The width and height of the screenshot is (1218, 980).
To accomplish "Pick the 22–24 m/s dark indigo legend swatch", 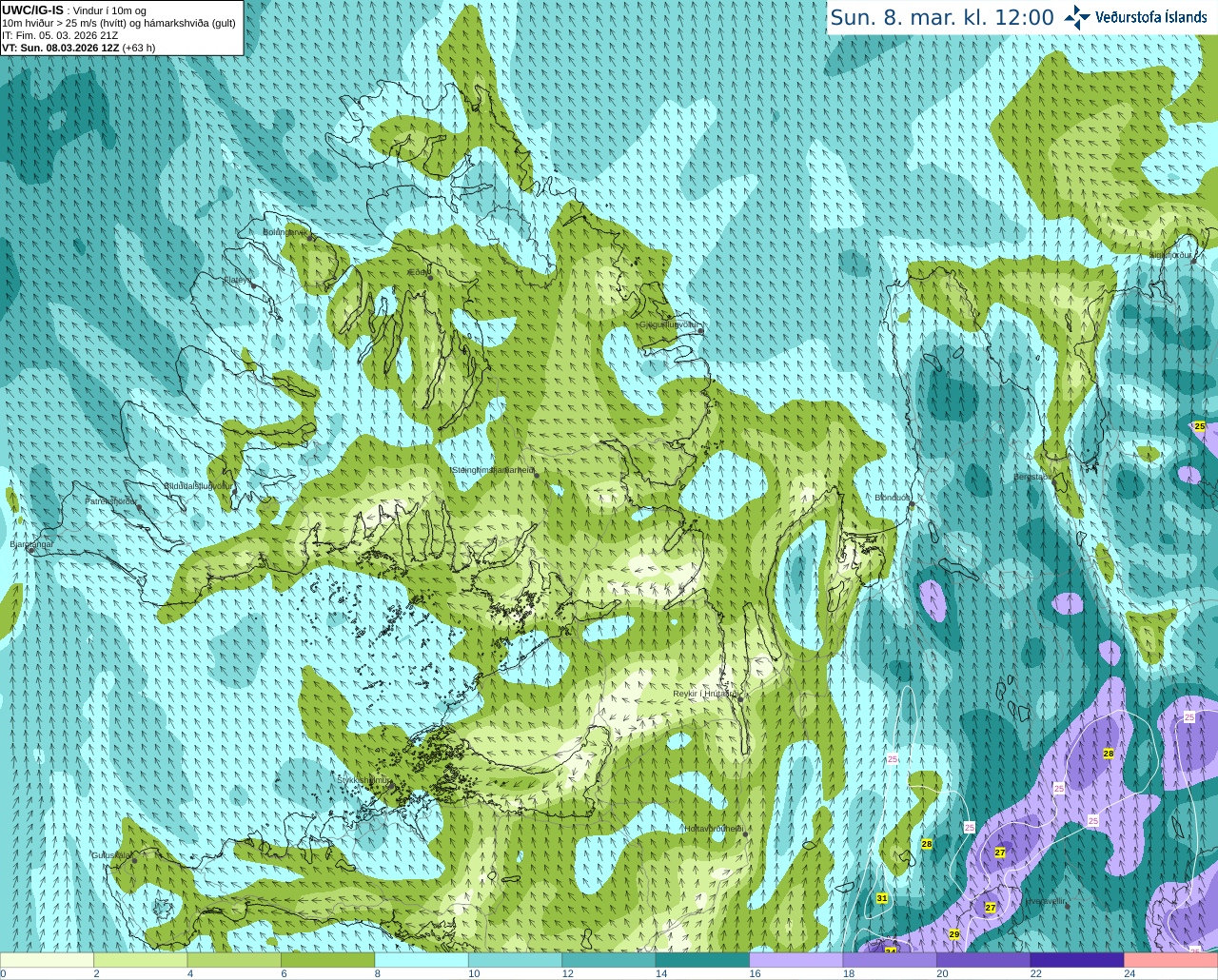I will [x=1078, y=959].
